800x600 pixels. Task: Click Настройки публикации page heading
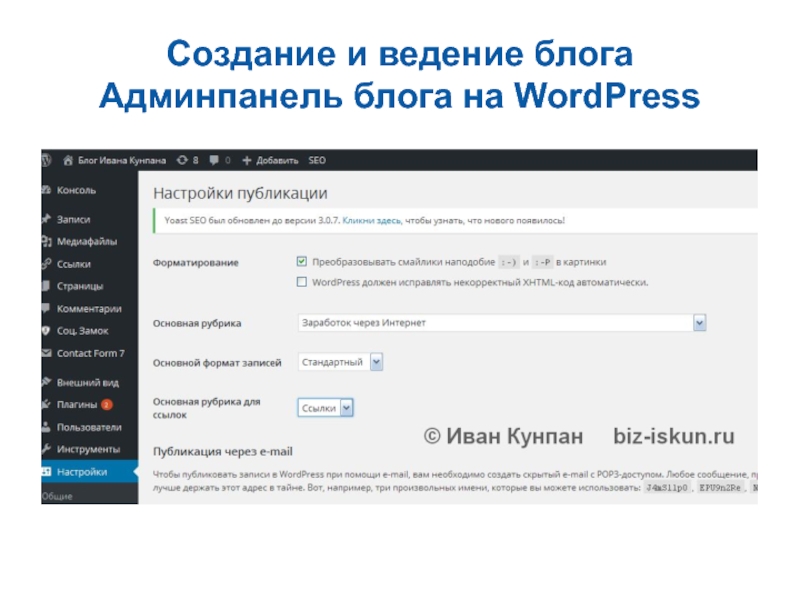tap(240, 193)
